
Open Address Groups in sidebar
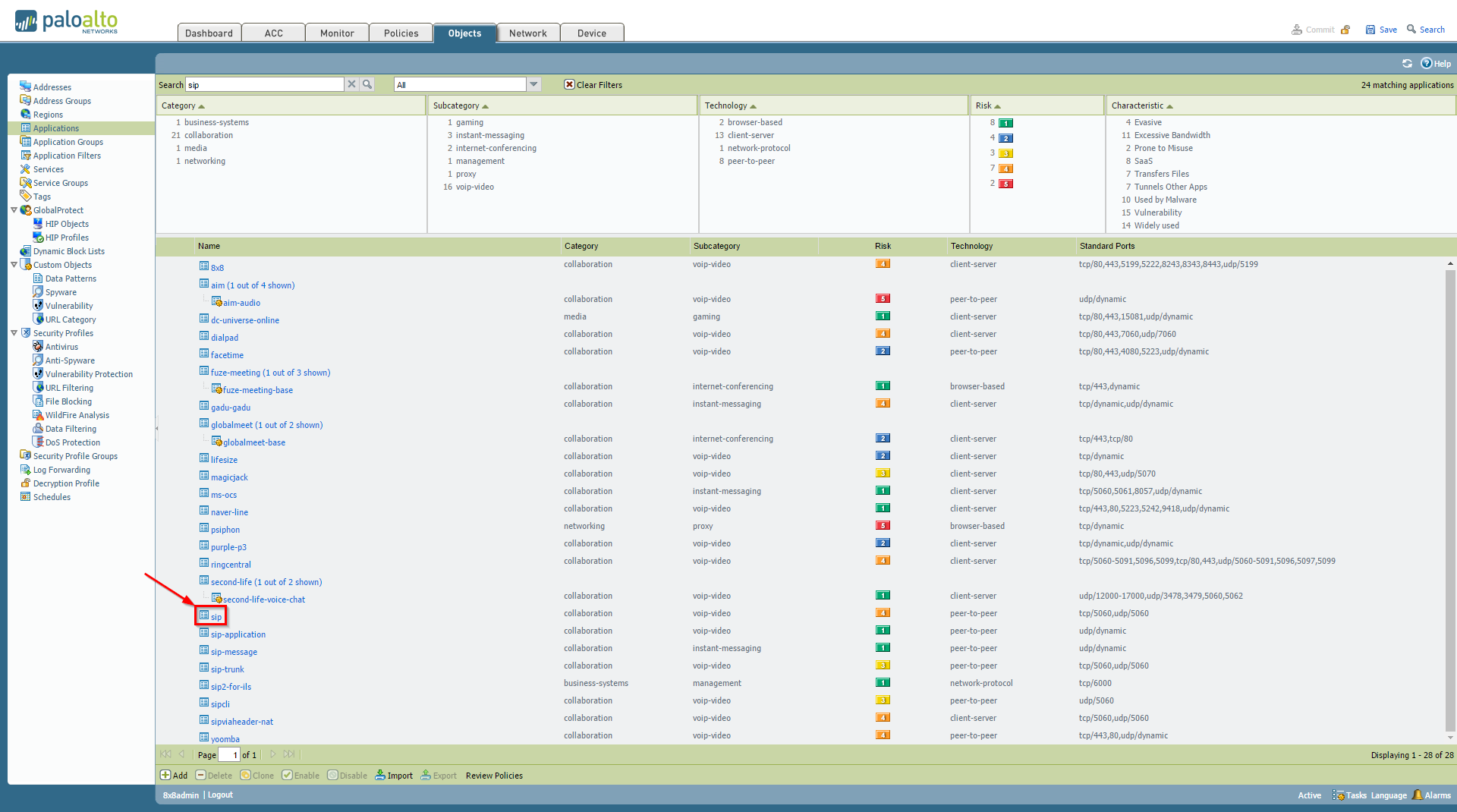coord(61,101)
